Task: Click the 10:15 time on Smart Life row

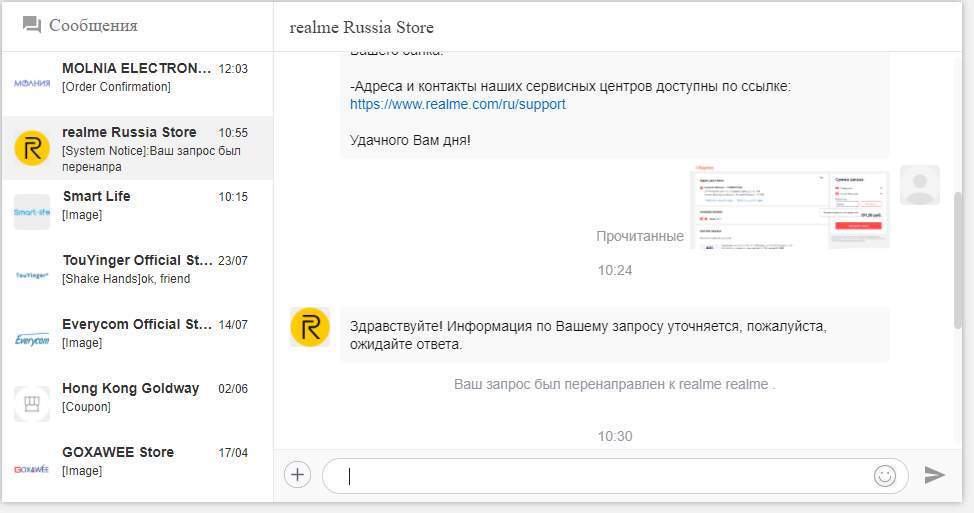Action: (233, 197)
